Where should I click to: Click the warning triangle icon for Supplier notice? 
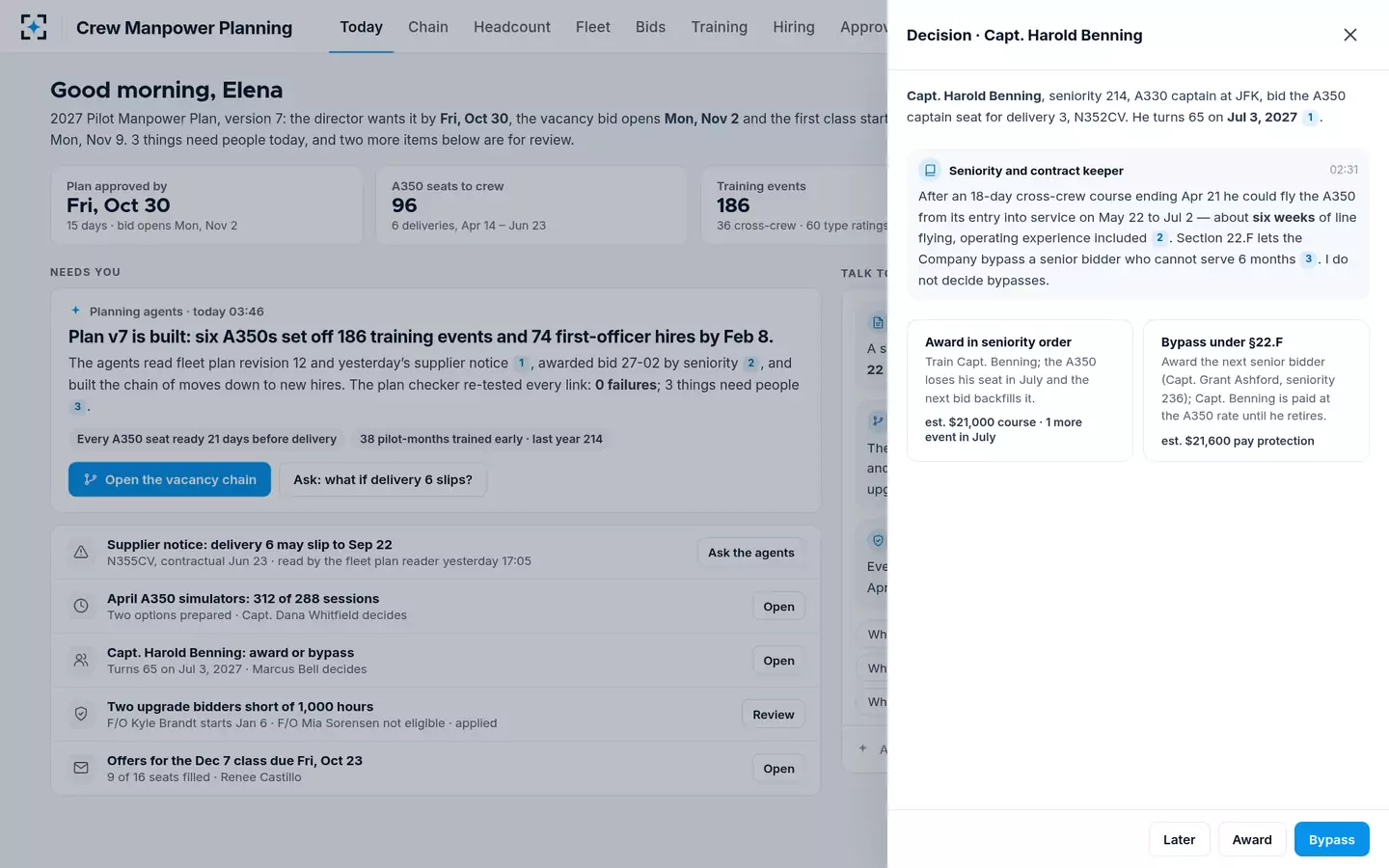coord(81,553)
